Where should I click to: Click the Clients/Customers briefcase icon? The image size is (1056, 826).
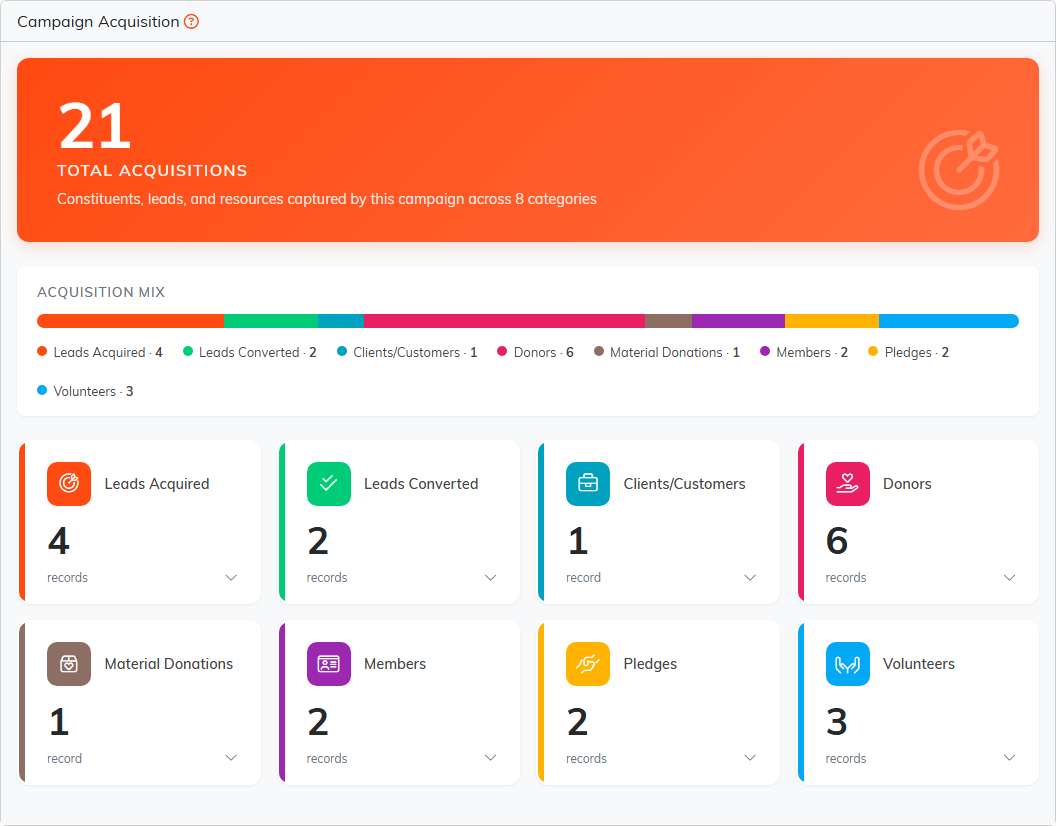tap(588, 484)
